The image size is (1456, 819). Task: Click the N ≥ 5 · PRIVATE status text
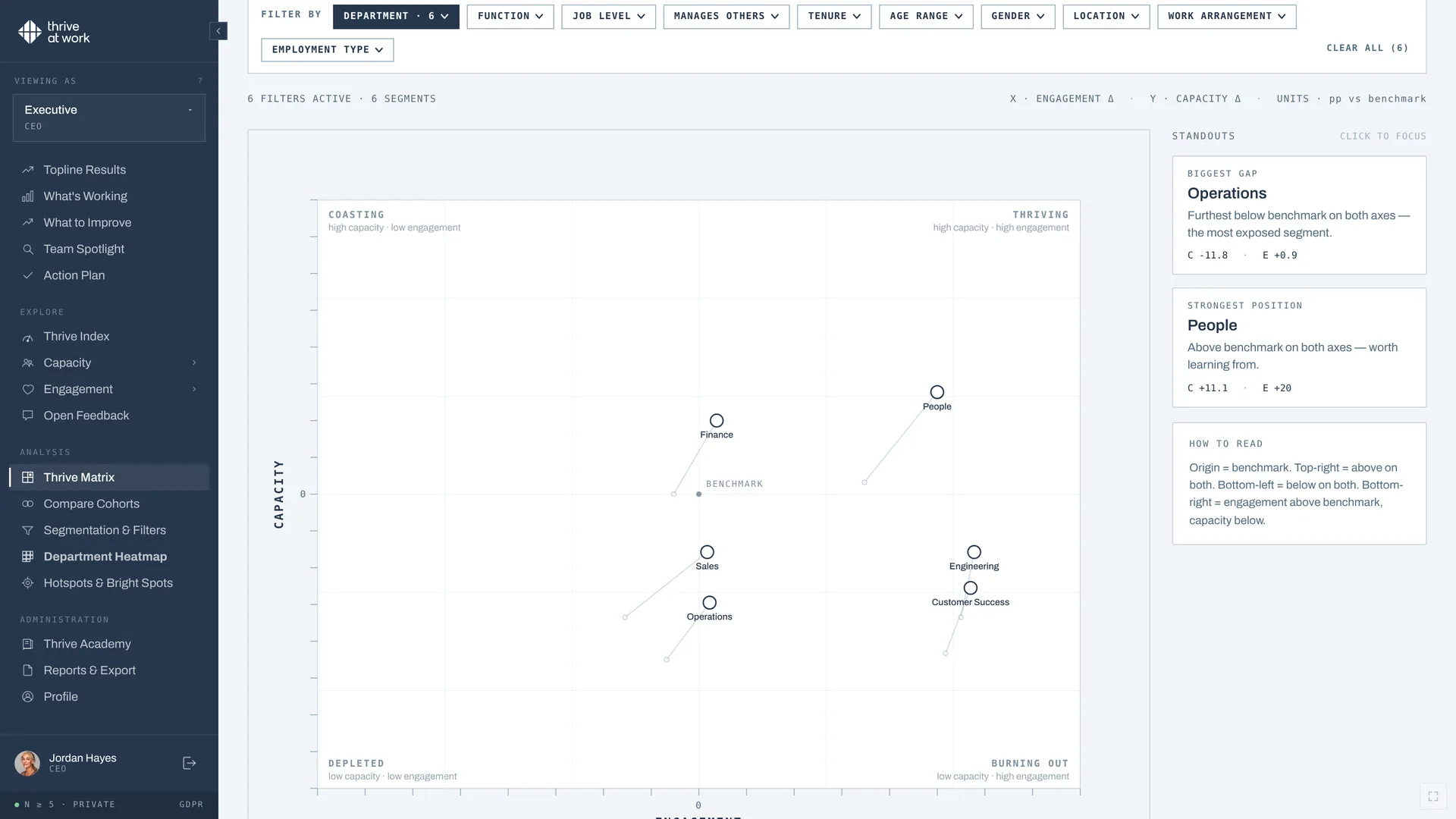70,805
